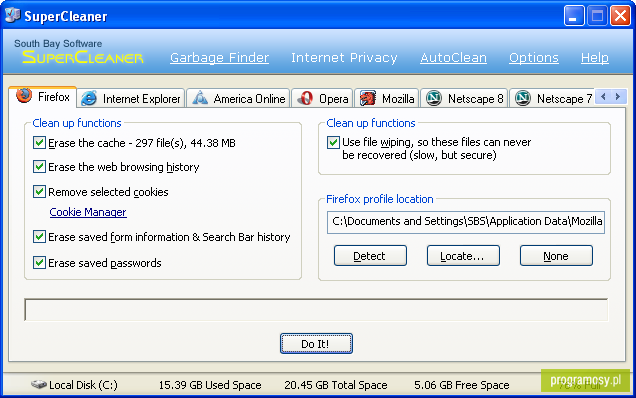Show more tabs with right arrow
The width and height of the screenshot is (636, 398).
[x=618, y=97]
